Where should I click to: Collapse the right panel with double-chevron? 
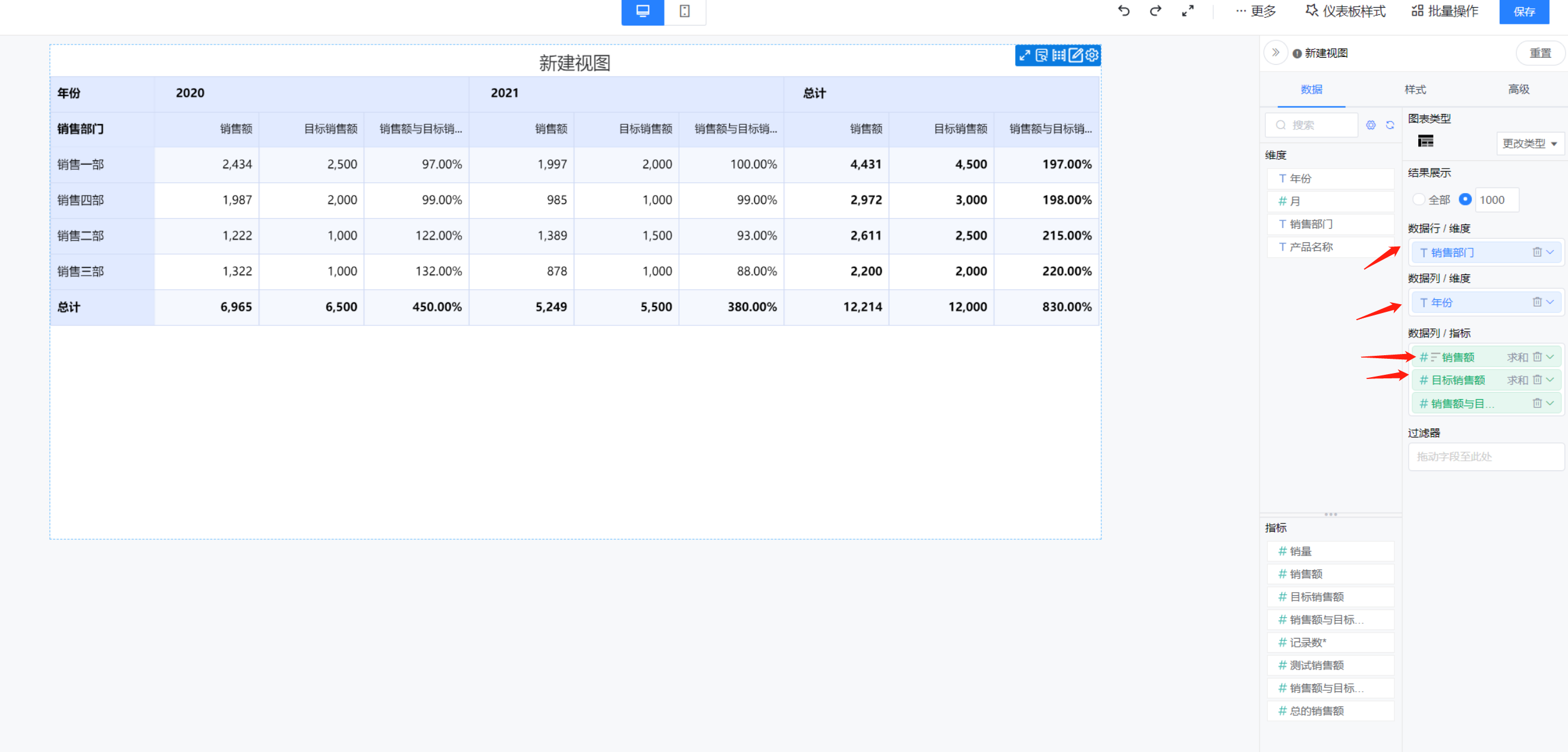[x=1275, y=53]
